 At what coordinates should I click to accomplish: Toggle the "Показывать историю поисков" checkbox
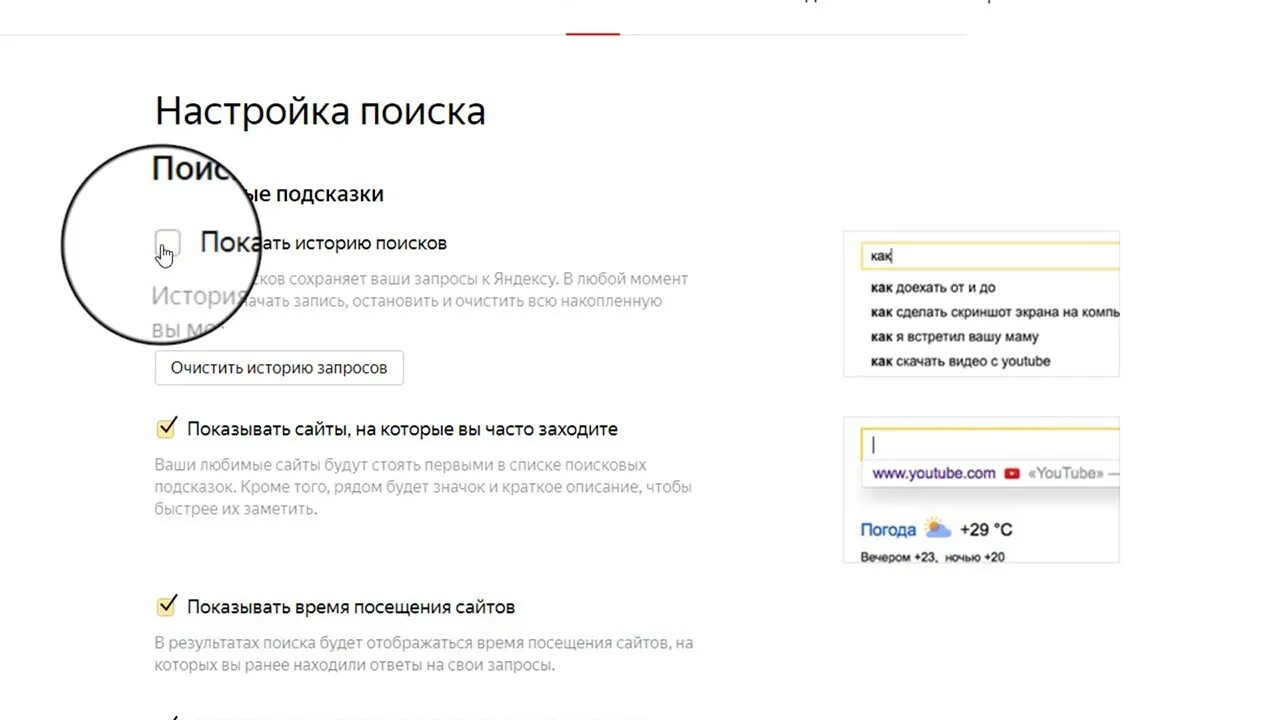[x=168, y=243]
